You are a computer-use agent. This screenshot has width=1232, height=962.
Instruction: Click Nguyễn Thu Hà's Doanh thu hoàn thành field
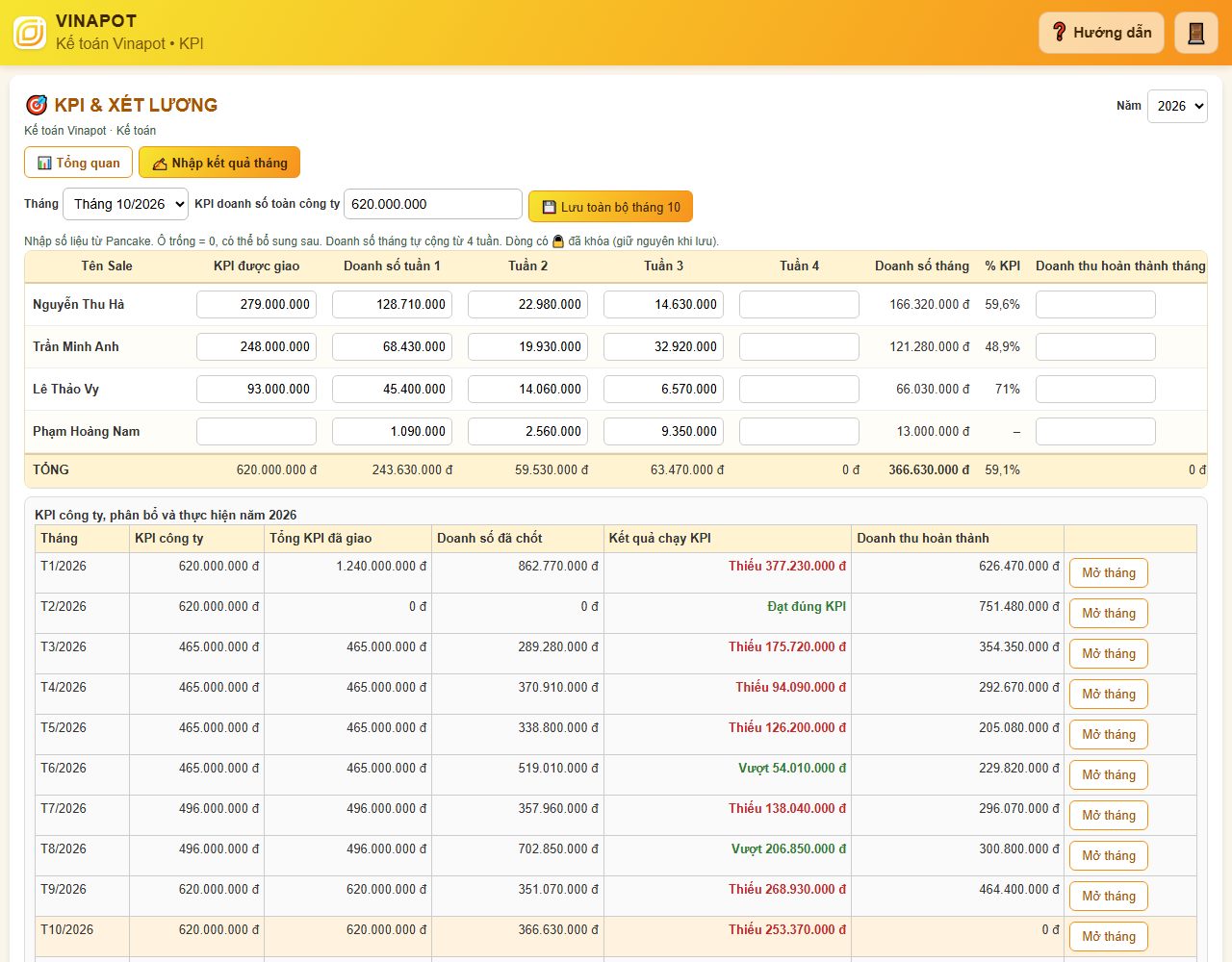click(x=1095, y=304)
